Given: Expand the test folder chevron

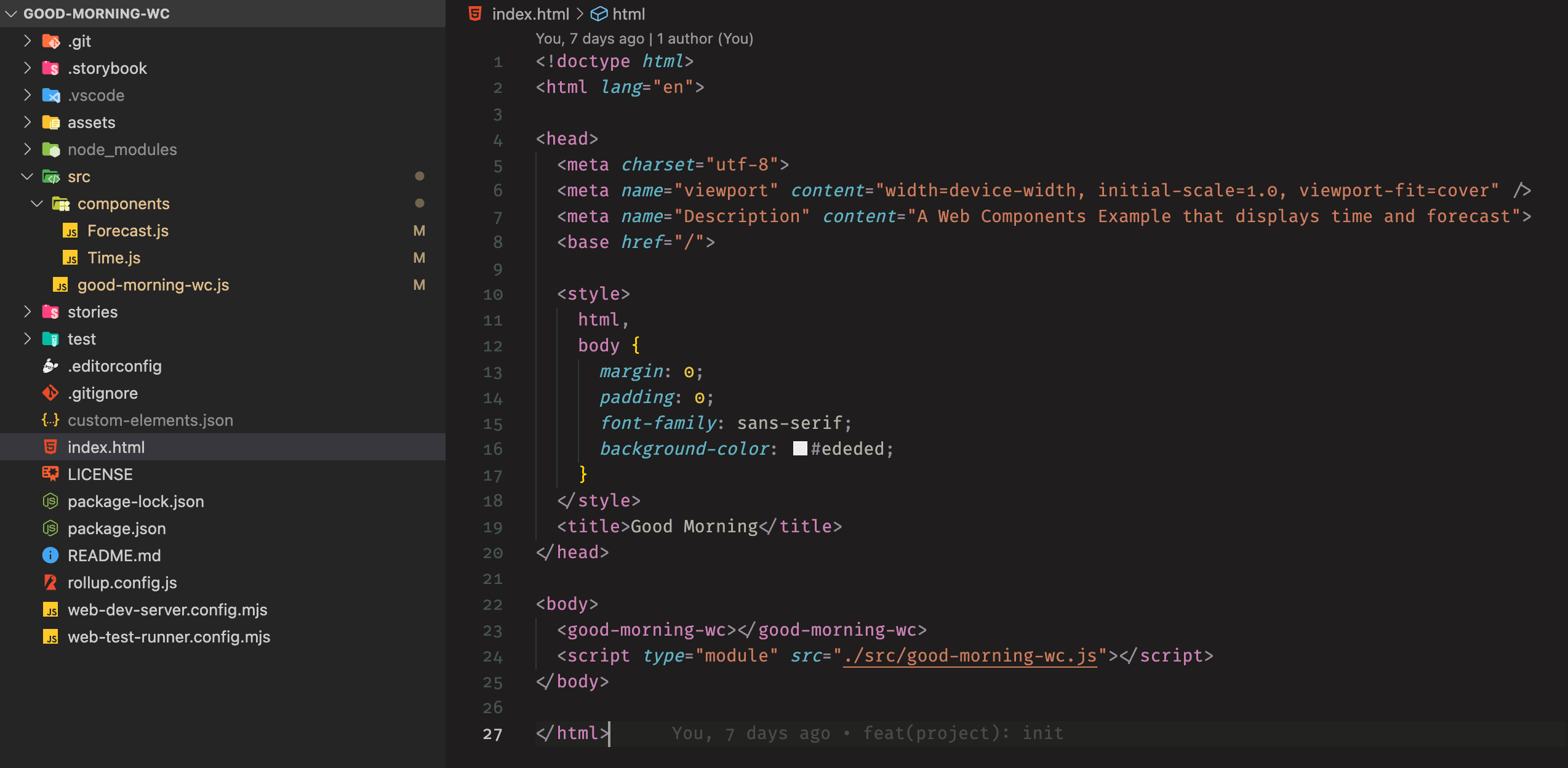Looking at the screenshot, I should point(27,339).
